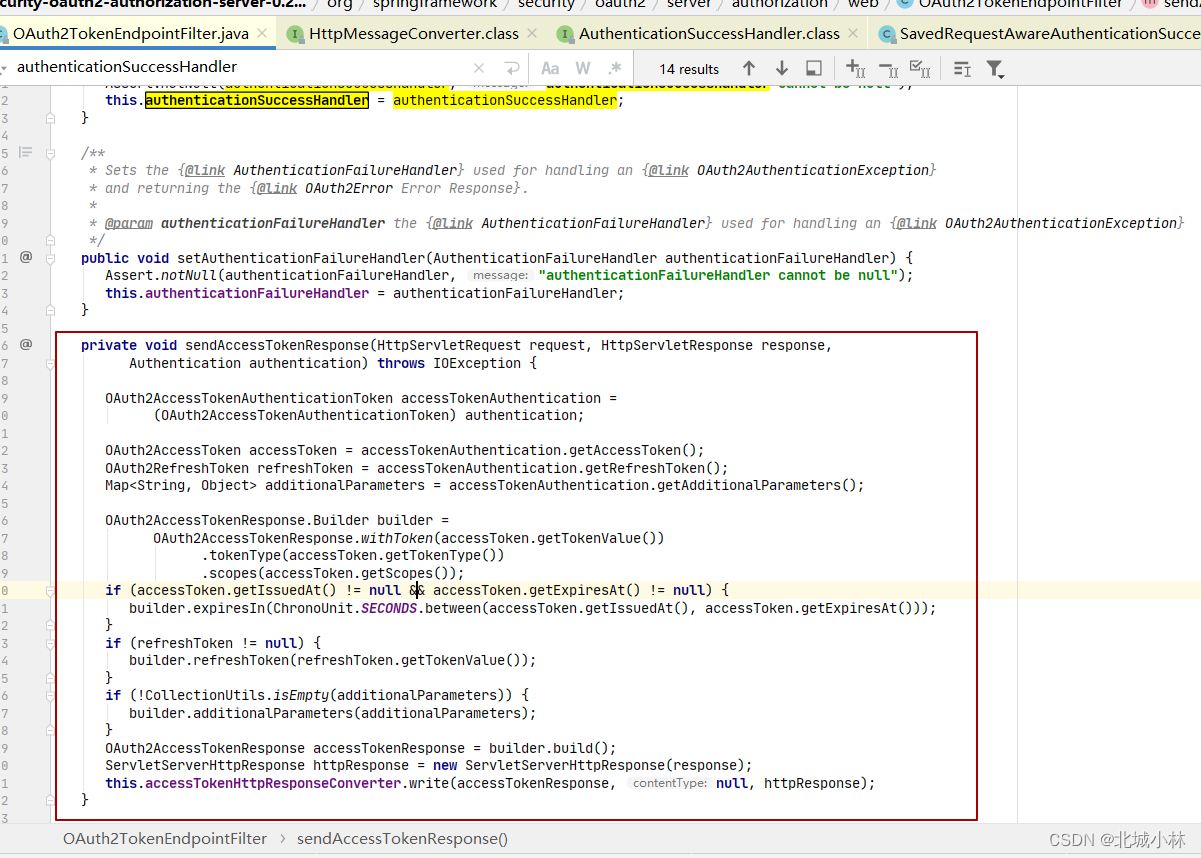Click 'accessTokenHttpResponseConverter' in last statement
1201x858 pixels.
click(x=273, y=783)
